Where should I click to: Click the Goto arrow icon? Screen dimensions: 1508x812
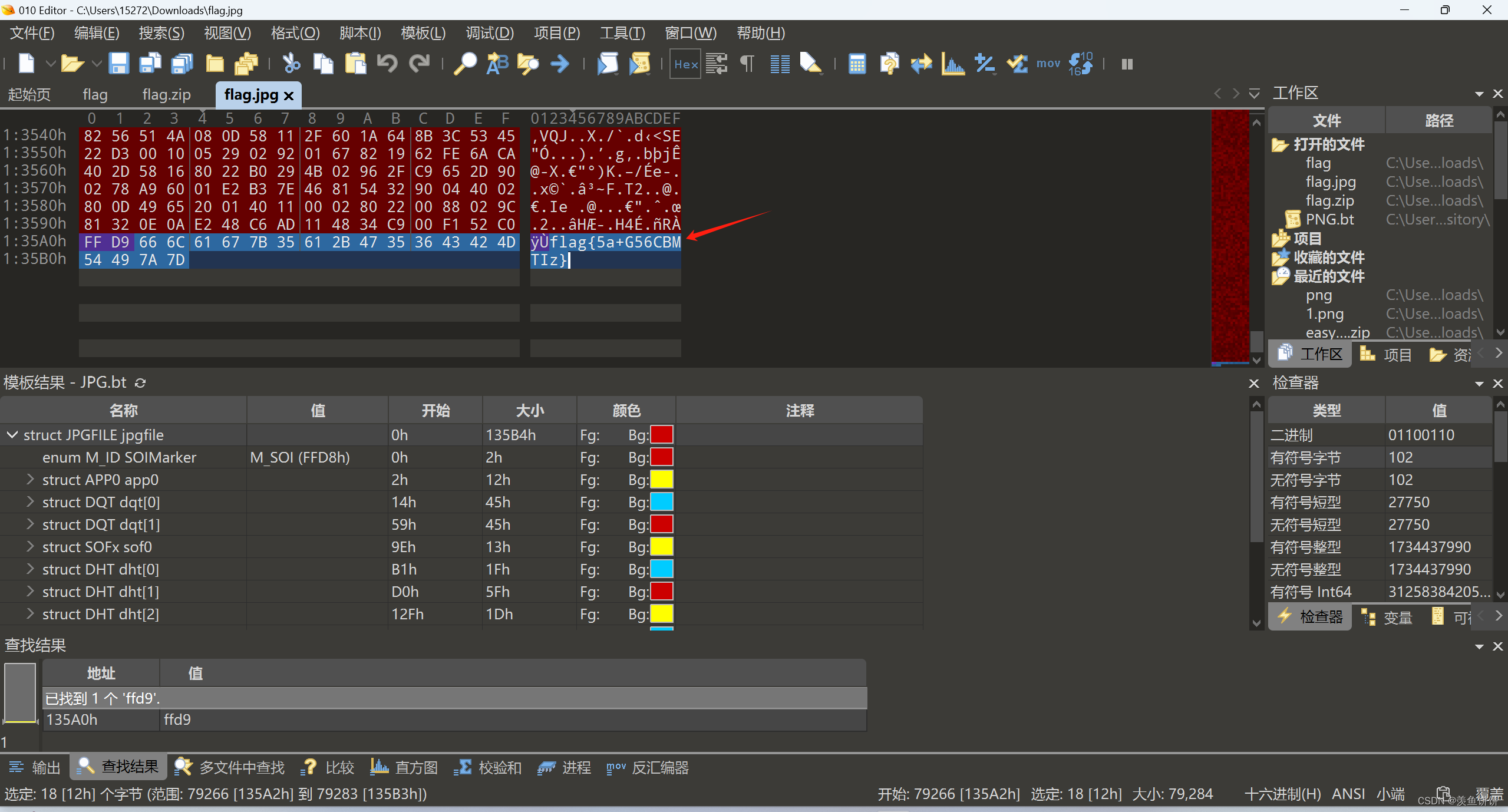pyautogui.click(x=559, y=63)
